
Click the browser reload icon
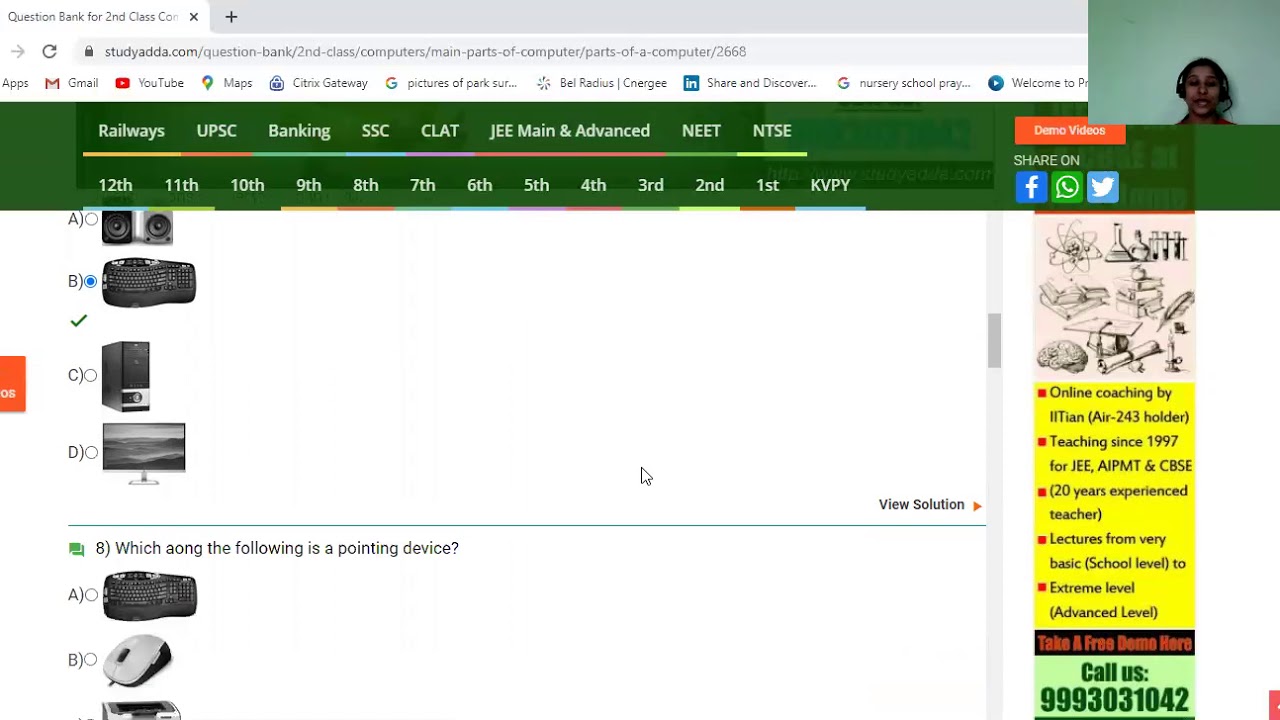(49, 51)
